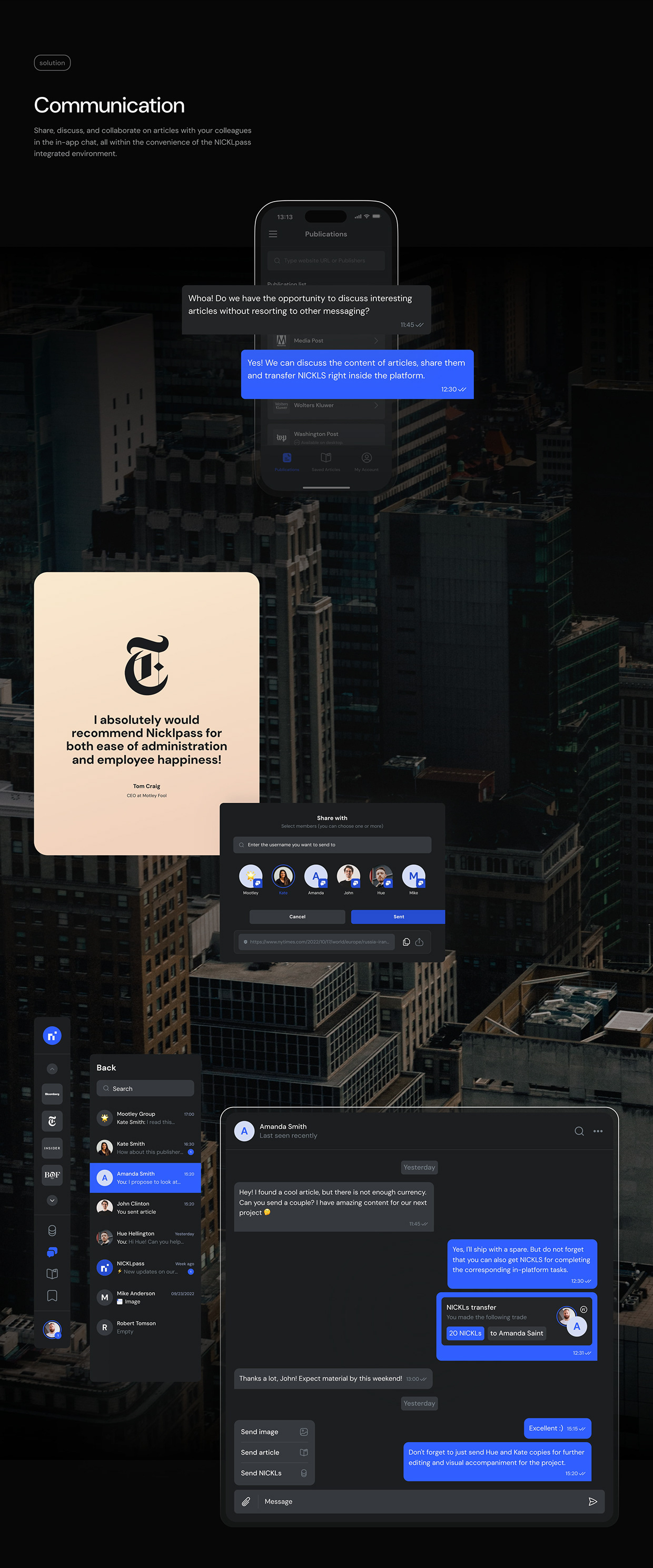
Task: Click the export share icon beside URL
Action: point(419,942)
